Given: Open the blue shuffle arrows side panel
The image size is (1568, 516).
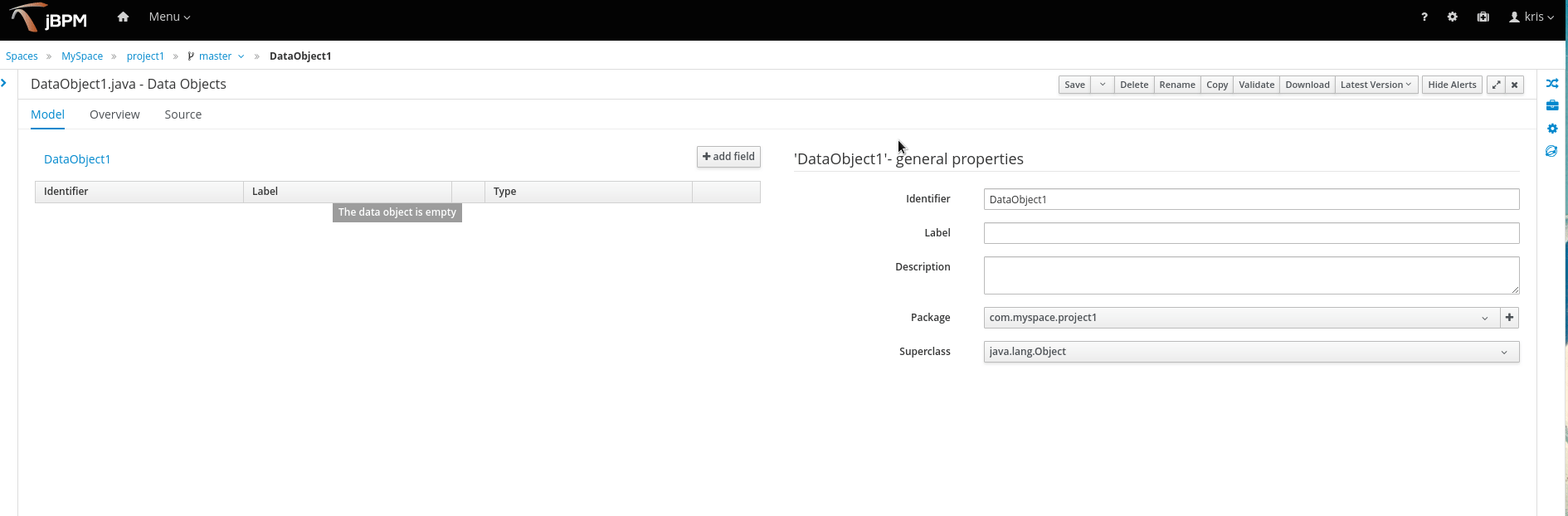Looking at the screenshot, I should tap(1552, 84).
